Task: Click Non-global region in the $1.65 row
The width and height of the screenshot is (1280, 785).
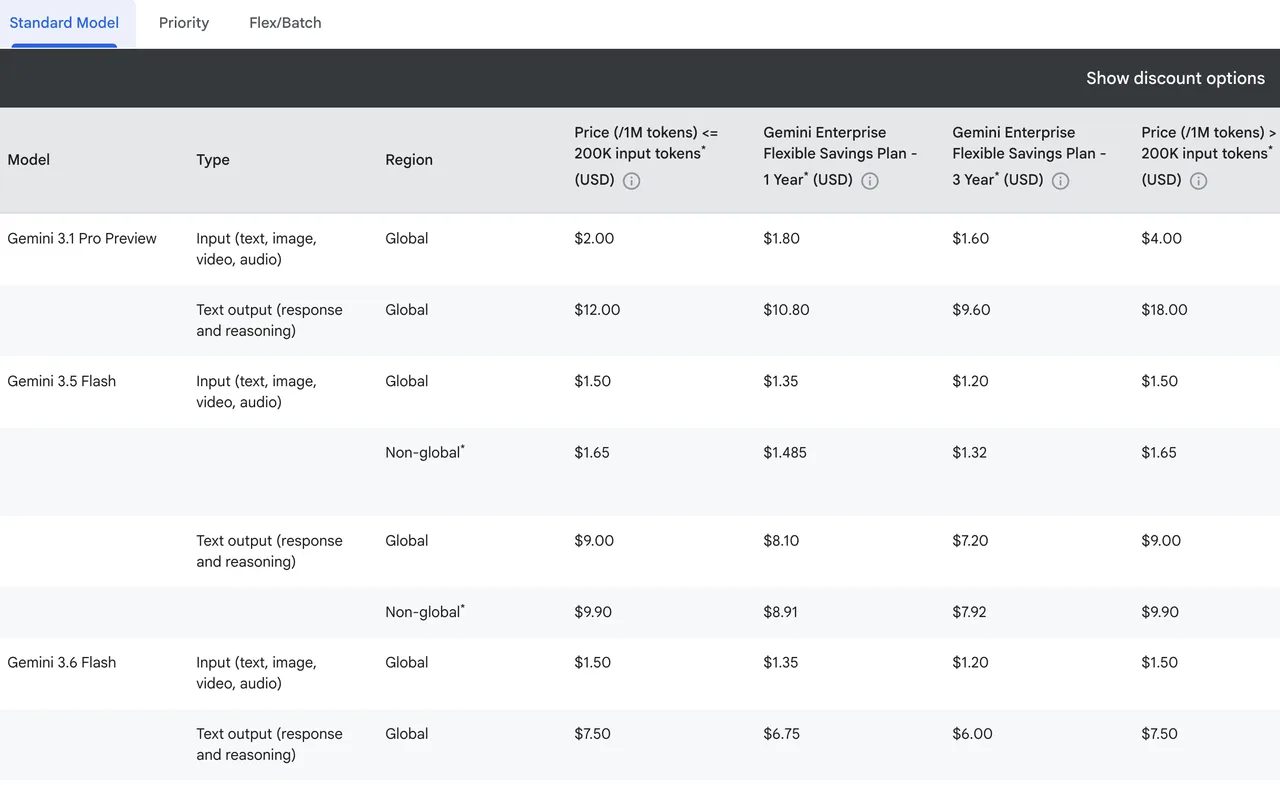Action: pos(425,452)
